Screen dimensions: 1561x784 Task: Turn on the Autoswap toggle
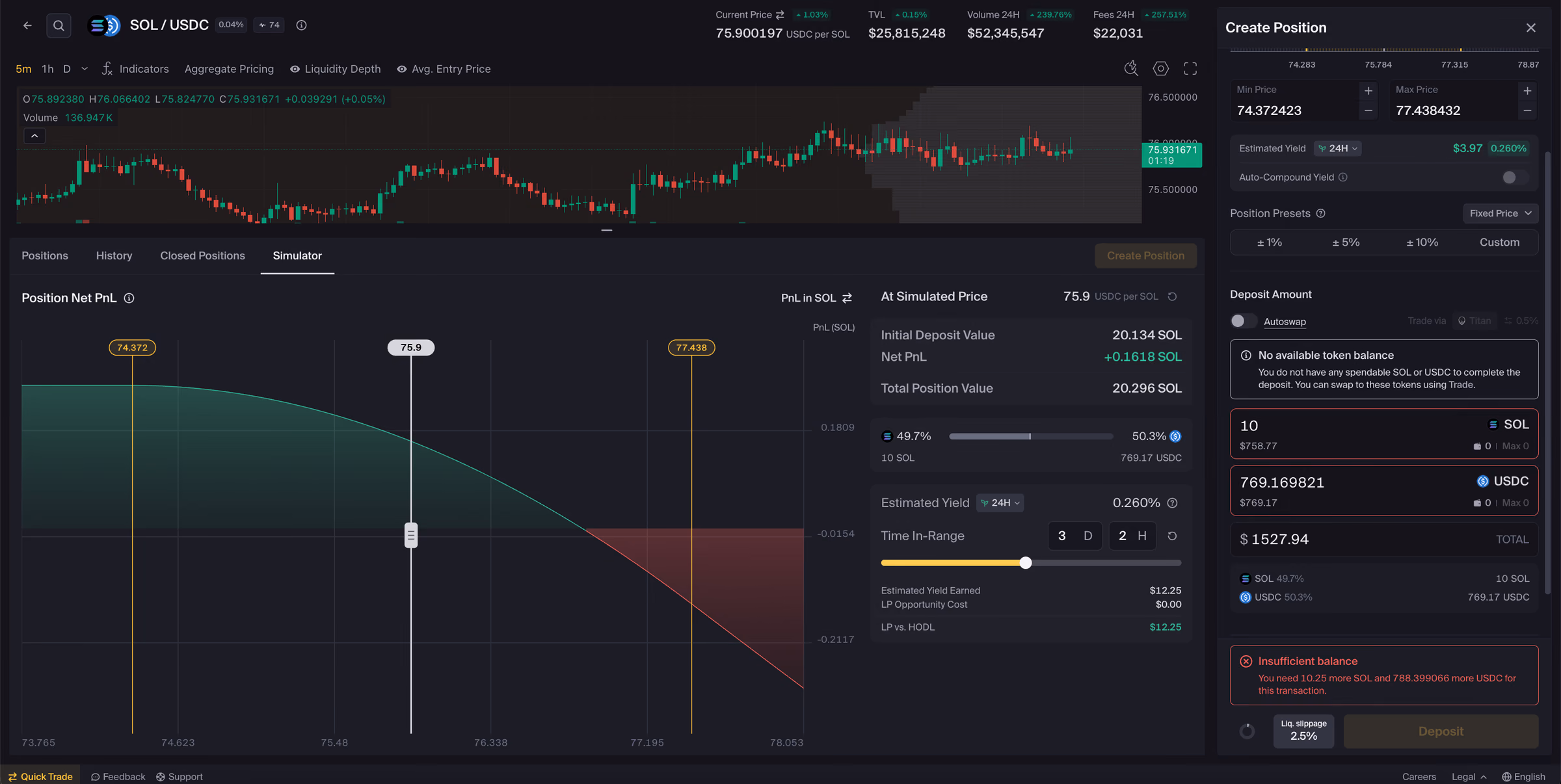coord(1243,321)
